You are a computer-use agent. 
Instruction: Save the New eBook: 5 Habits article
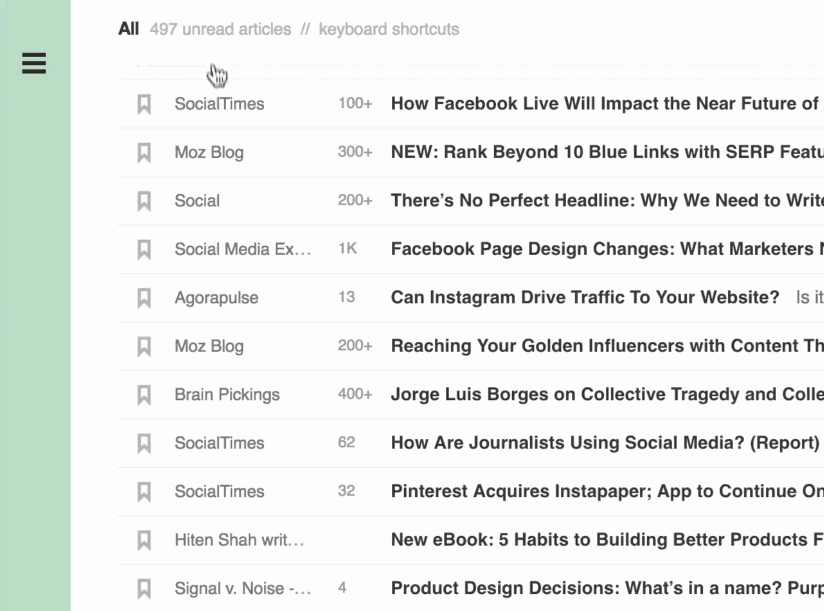(144, 540)
